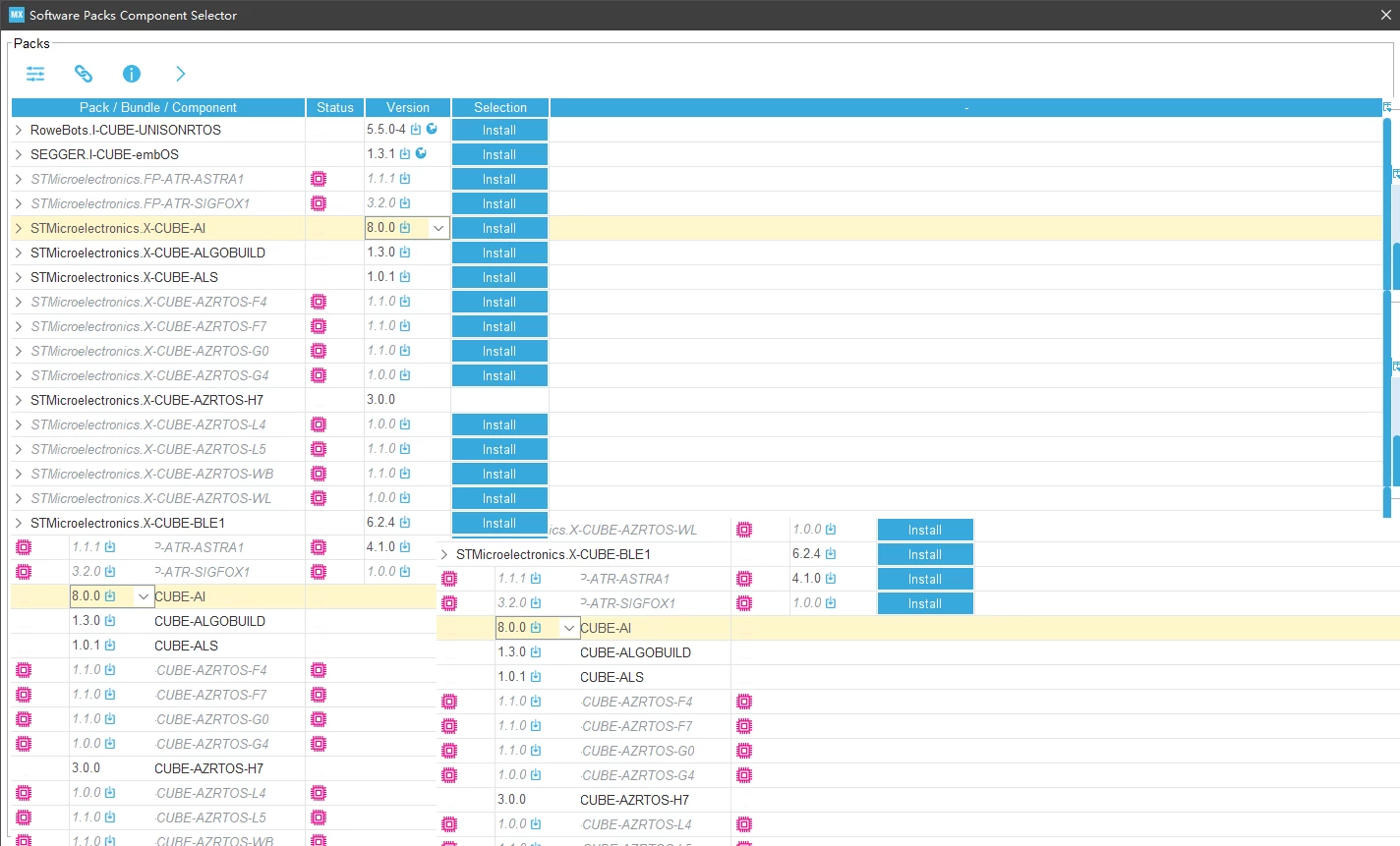Click Install for STMicroelectronics.X-CUBE-AZRTOS-F4
This screenshot has width=1400, height=846.
(499, 302)
